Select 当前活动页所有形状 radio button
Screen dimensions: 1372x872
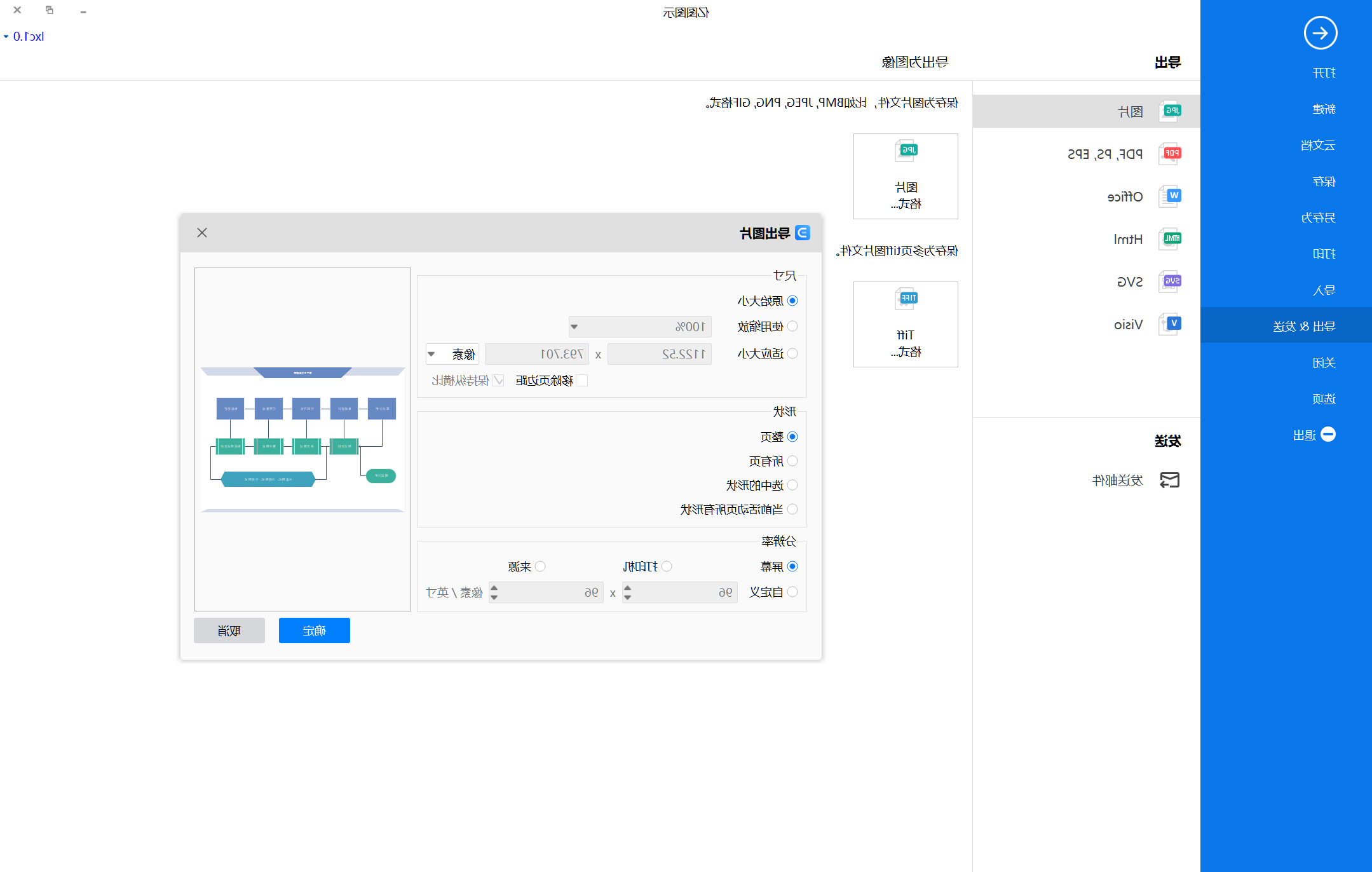[792, 509]
